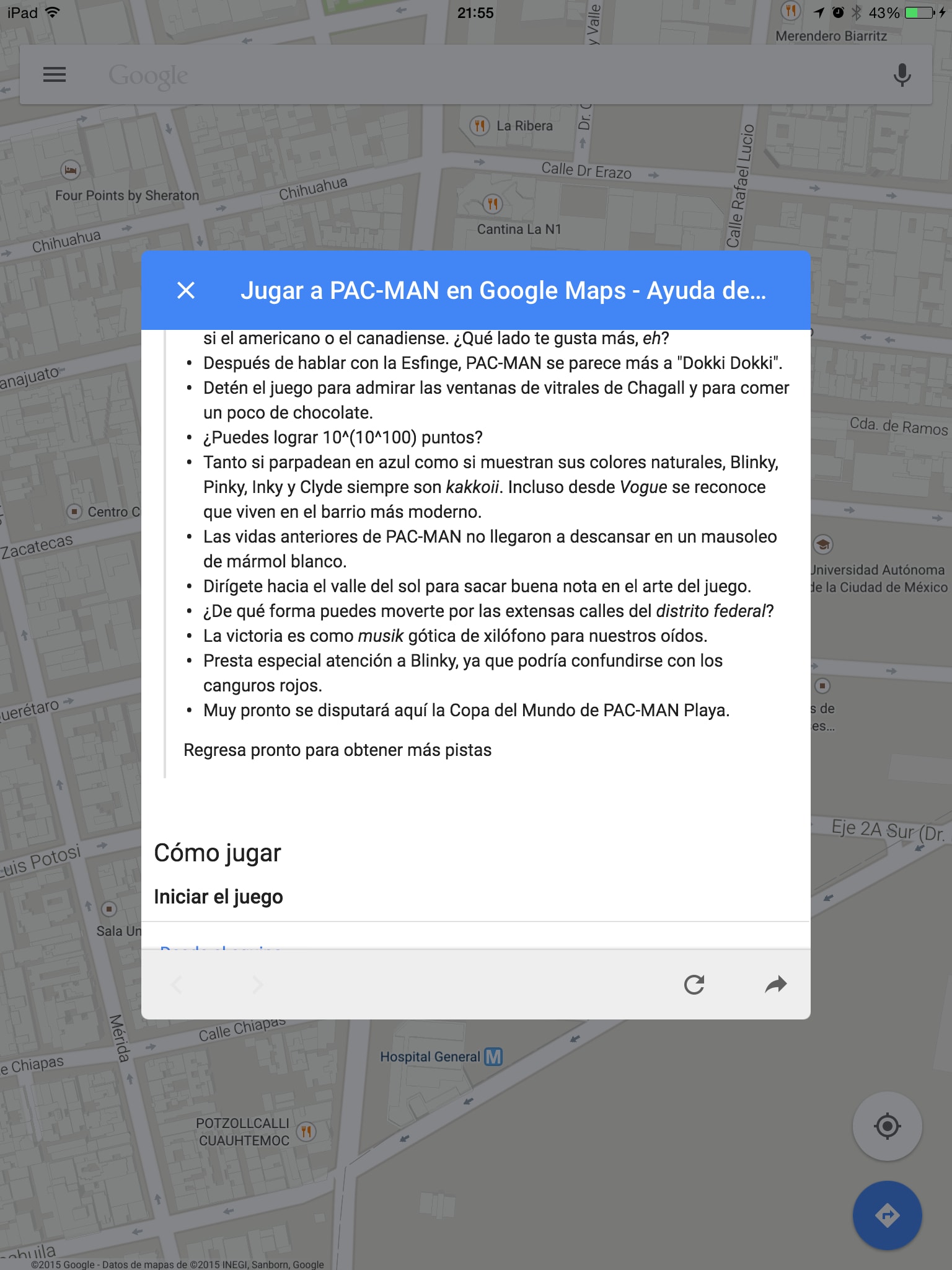Tap the Bluetooth status bar icon
Image resolution: width=952 pixels, height=1270 pixels.
point(857,12)
